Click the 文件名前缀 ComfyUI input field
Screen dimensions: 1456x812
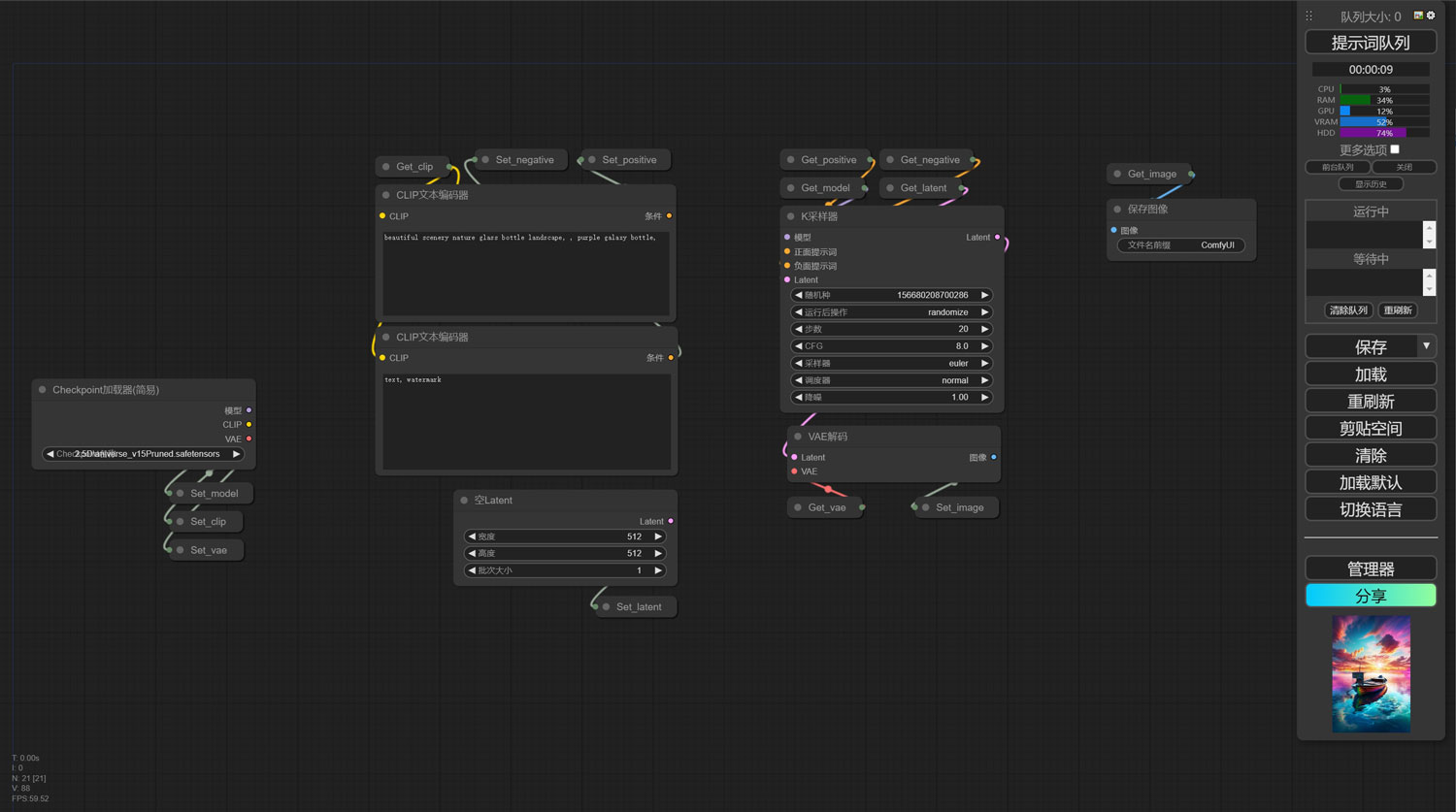pos(1180,245)
